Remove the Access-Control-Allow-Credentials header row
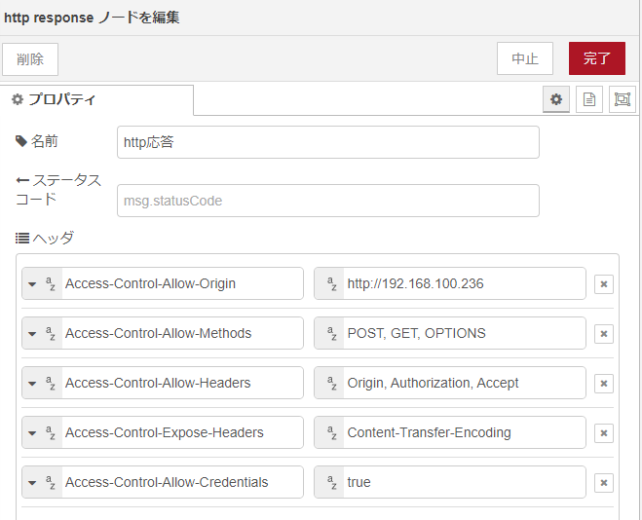This screenshot has height=520, width=642. tap(603, 483)
